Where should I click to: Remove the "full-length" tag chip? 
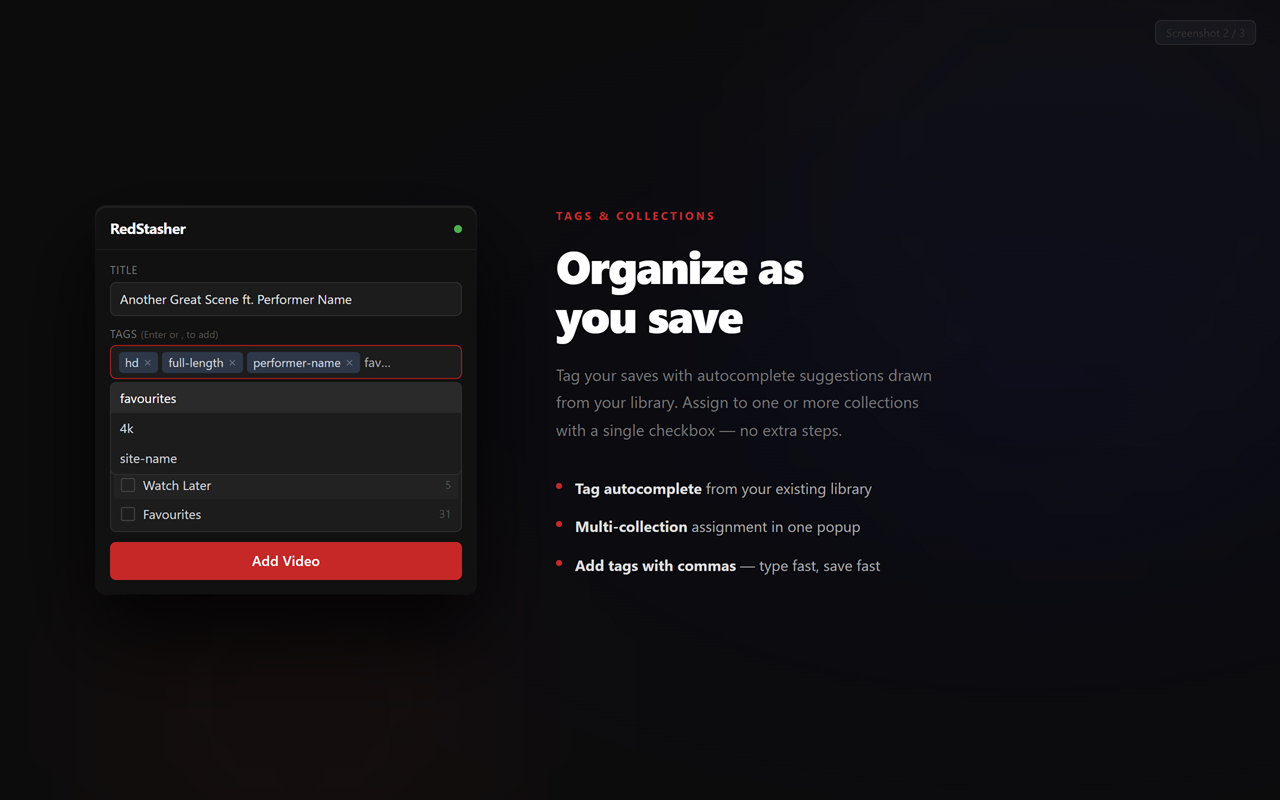pos(232,362)
